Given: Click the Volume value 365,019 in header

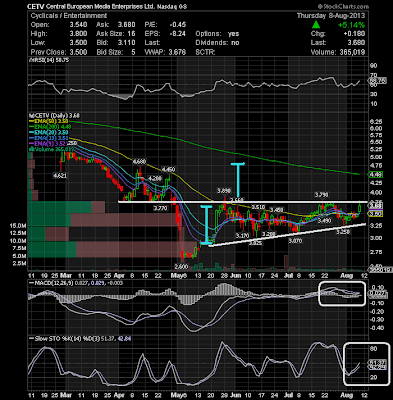Looking at the screenshot, I should point(351,52).
